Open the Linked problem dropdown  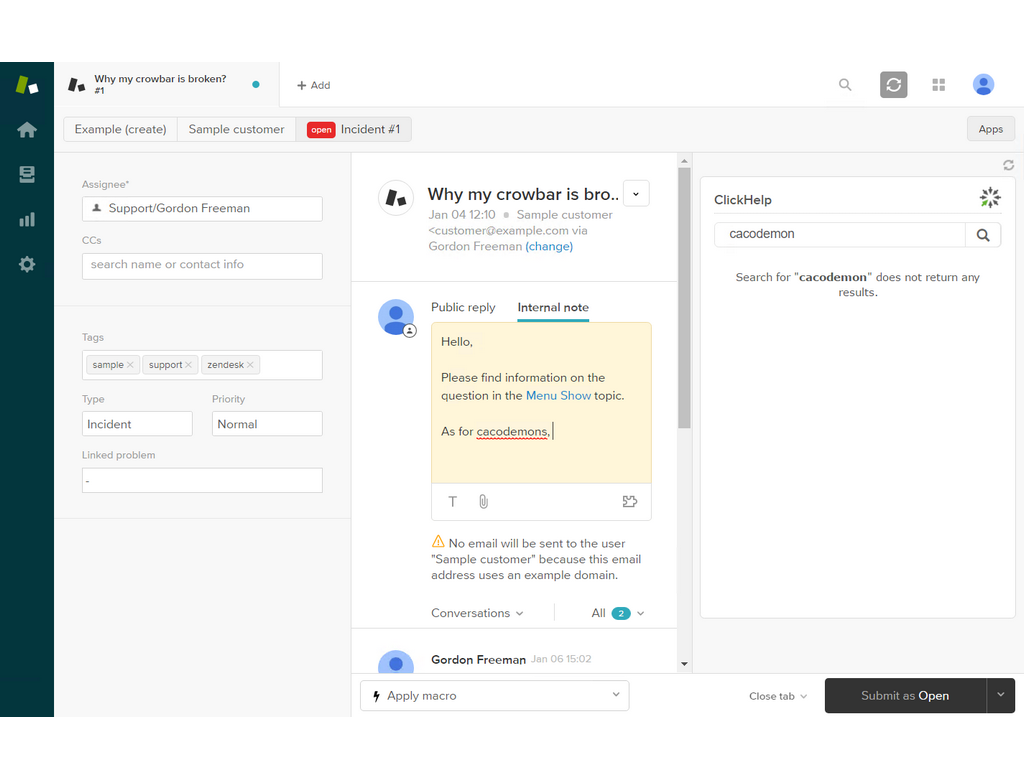202,480
